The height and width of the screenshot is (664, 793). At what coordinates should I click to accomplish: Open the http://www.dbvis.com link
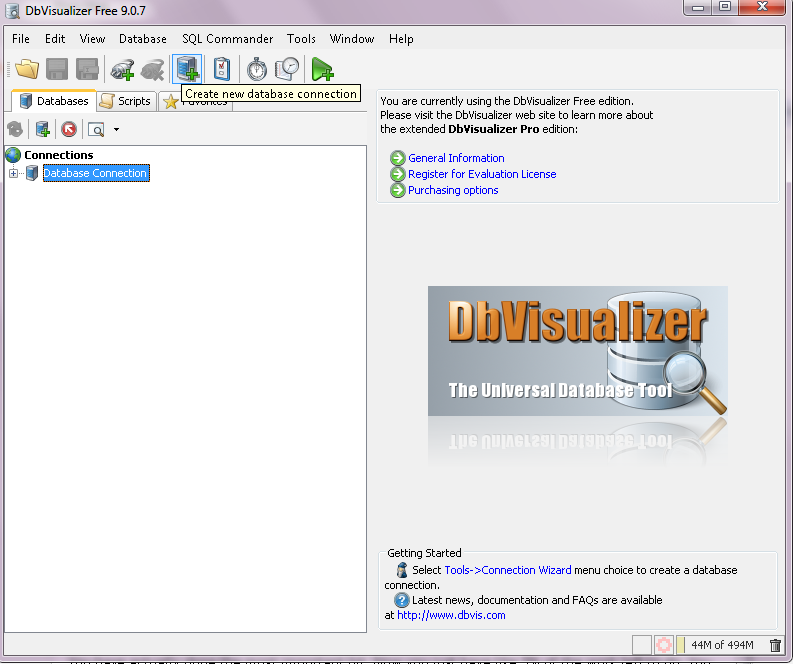coord(451,615)
